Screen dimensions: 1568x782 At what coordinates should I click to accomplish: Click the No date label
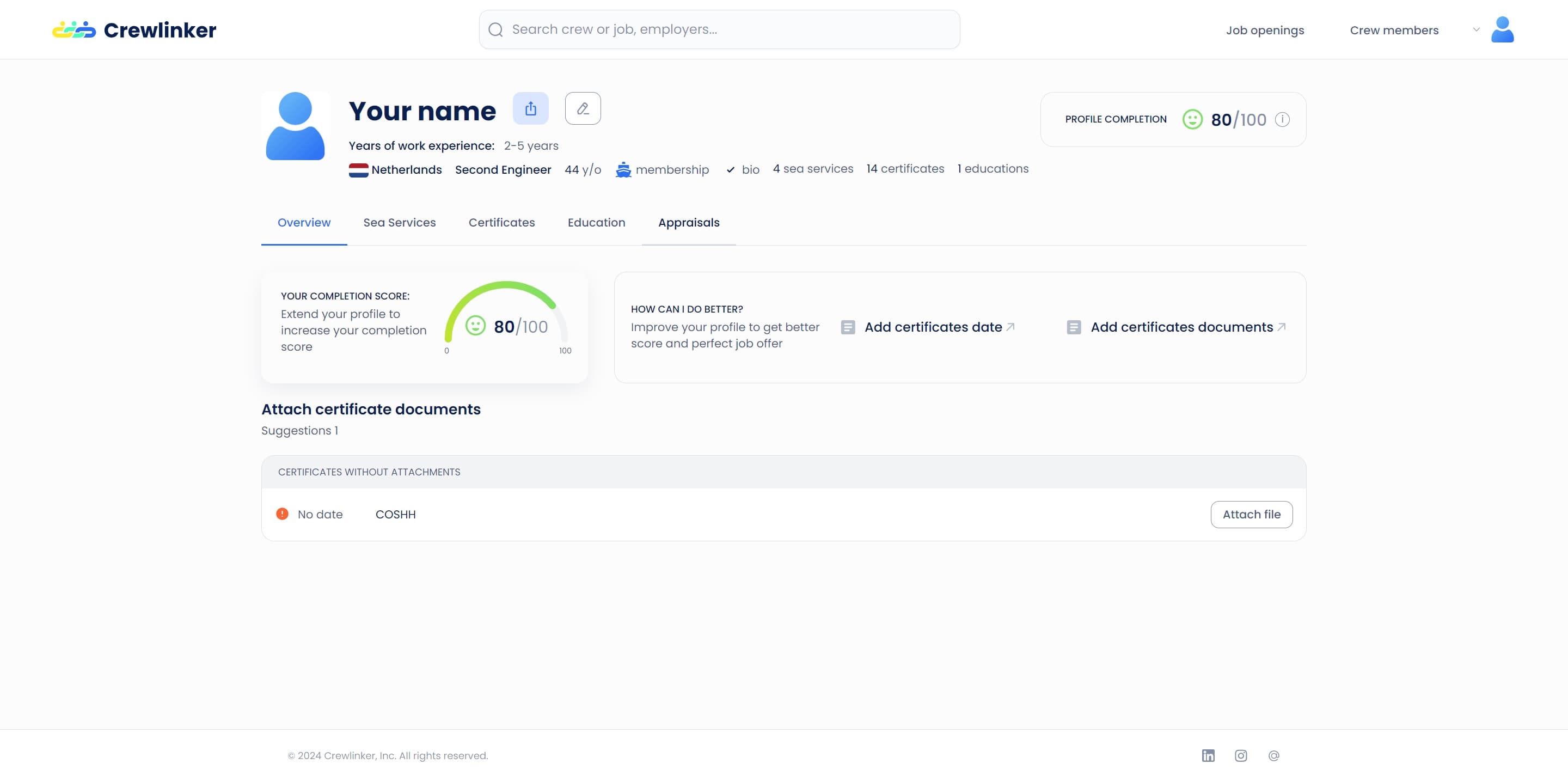coord(320,515)
